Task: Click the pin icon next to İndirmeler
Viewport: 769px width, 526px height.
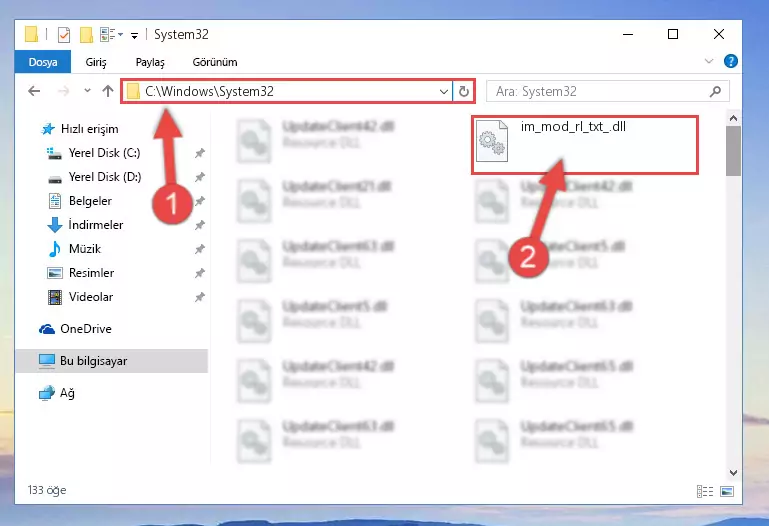Action: click(x=200, y=225)
